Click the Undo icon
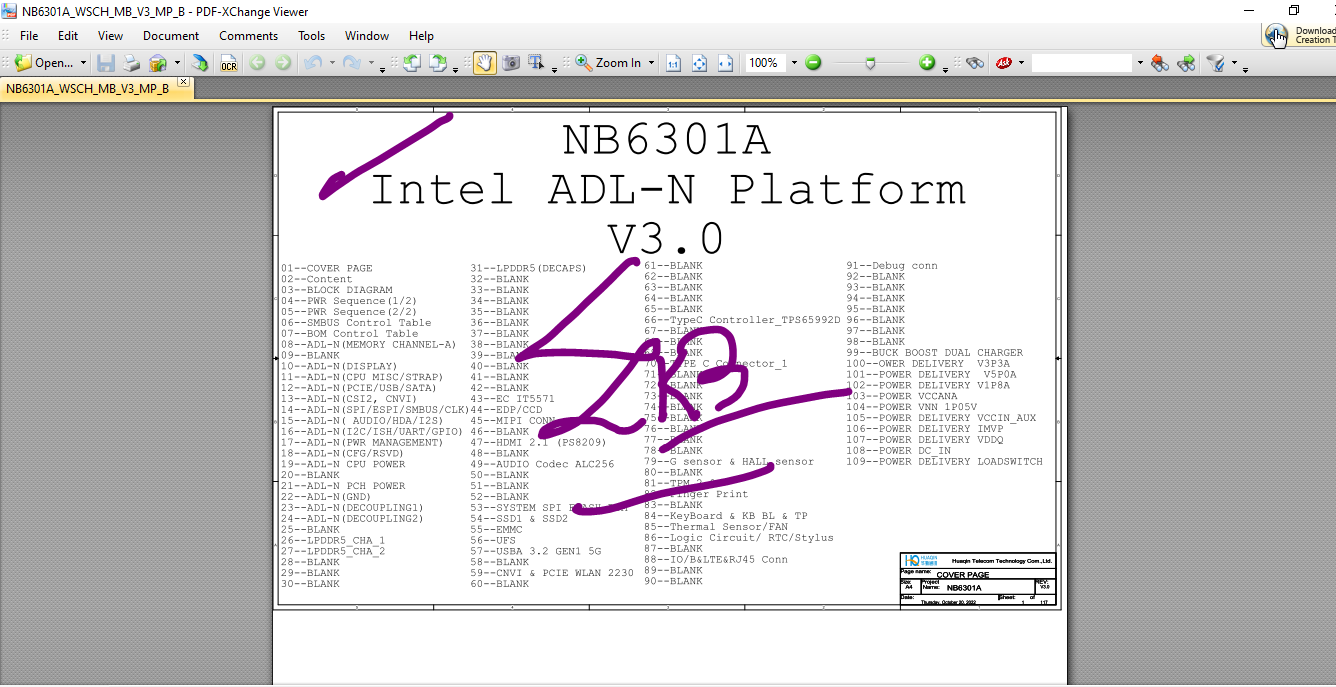1336x687 pixels. 313,63
